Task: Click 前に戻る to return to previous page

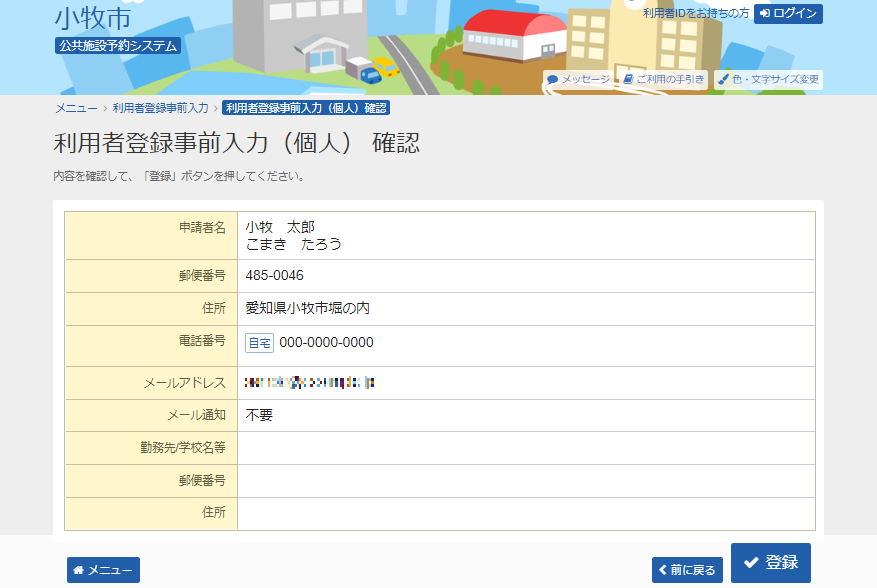Action: [690, 569]
